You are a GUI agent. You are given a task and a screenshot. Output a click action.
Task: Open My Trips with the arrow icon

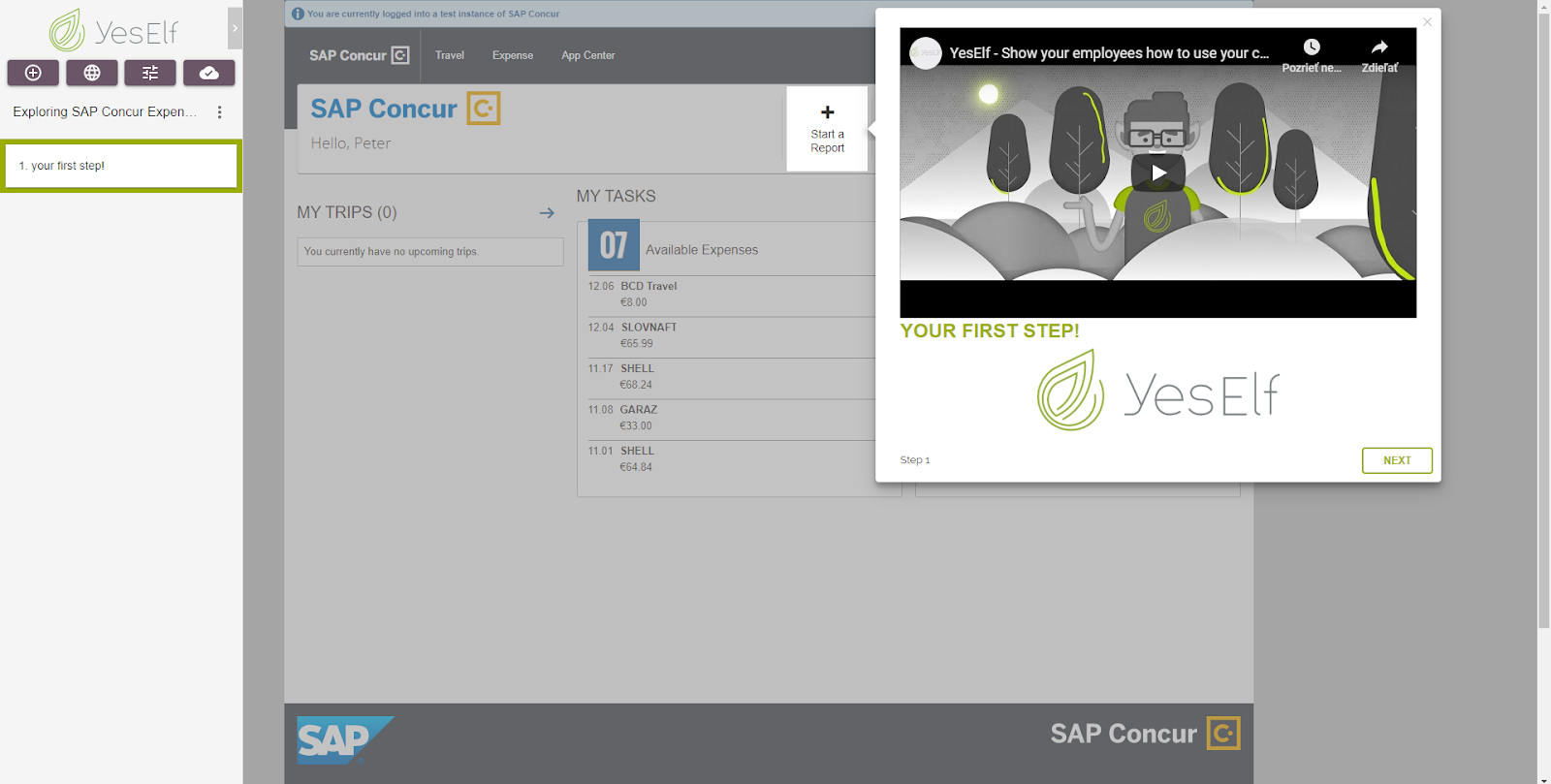tap(547, 212)
